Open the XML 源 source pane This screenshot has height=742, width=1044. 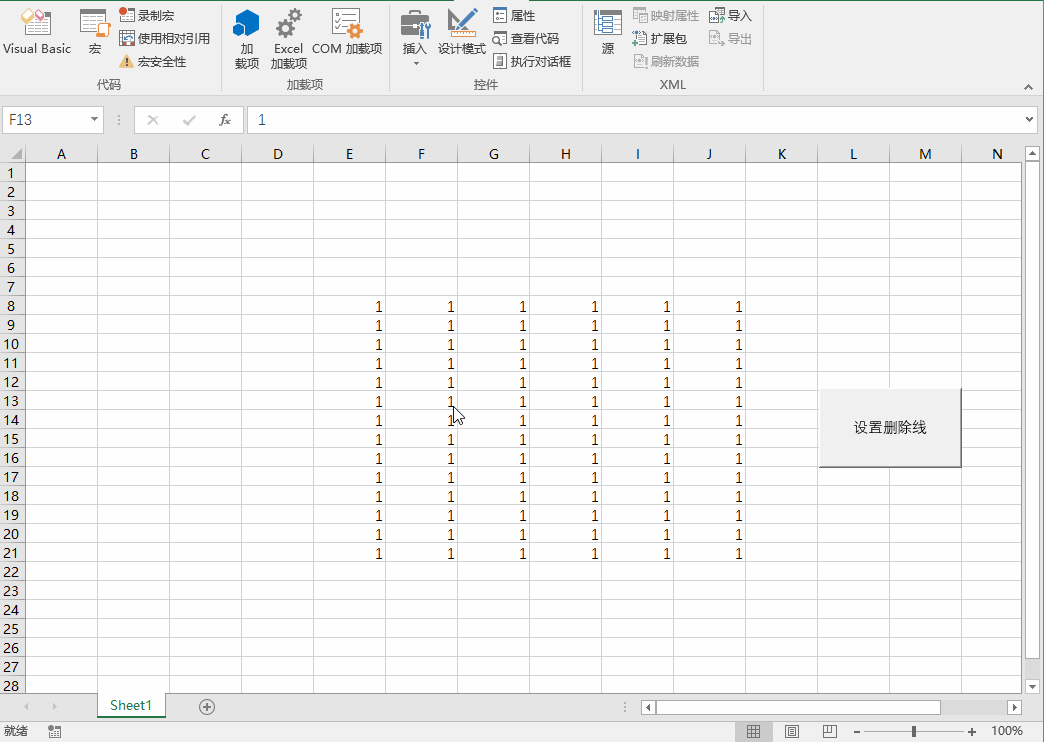607,32
